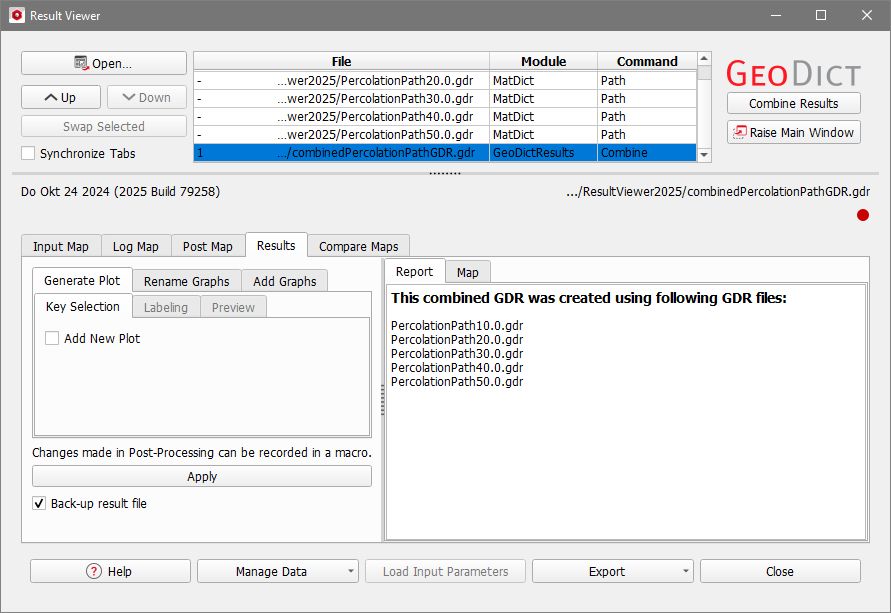The image size is (891, 613).
Task: Switch to the Compare Maps tab
Action: (358, 247)
